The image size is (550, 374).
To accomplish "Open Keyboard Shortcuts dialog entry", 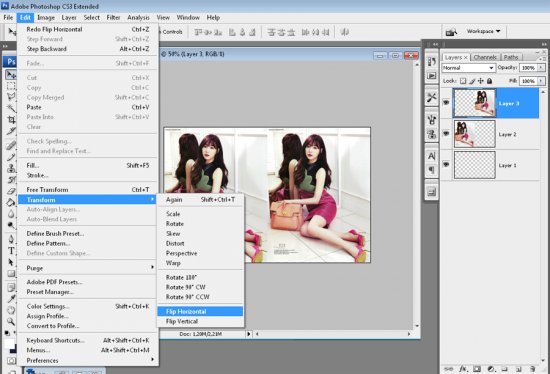I will click(87, 340).
